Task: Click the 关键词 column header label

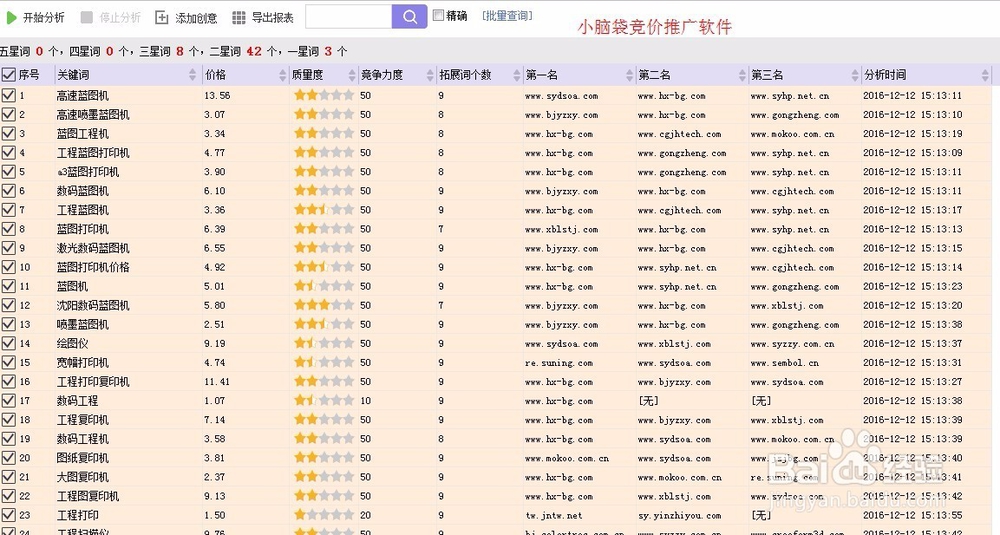Action: [73, 75]
